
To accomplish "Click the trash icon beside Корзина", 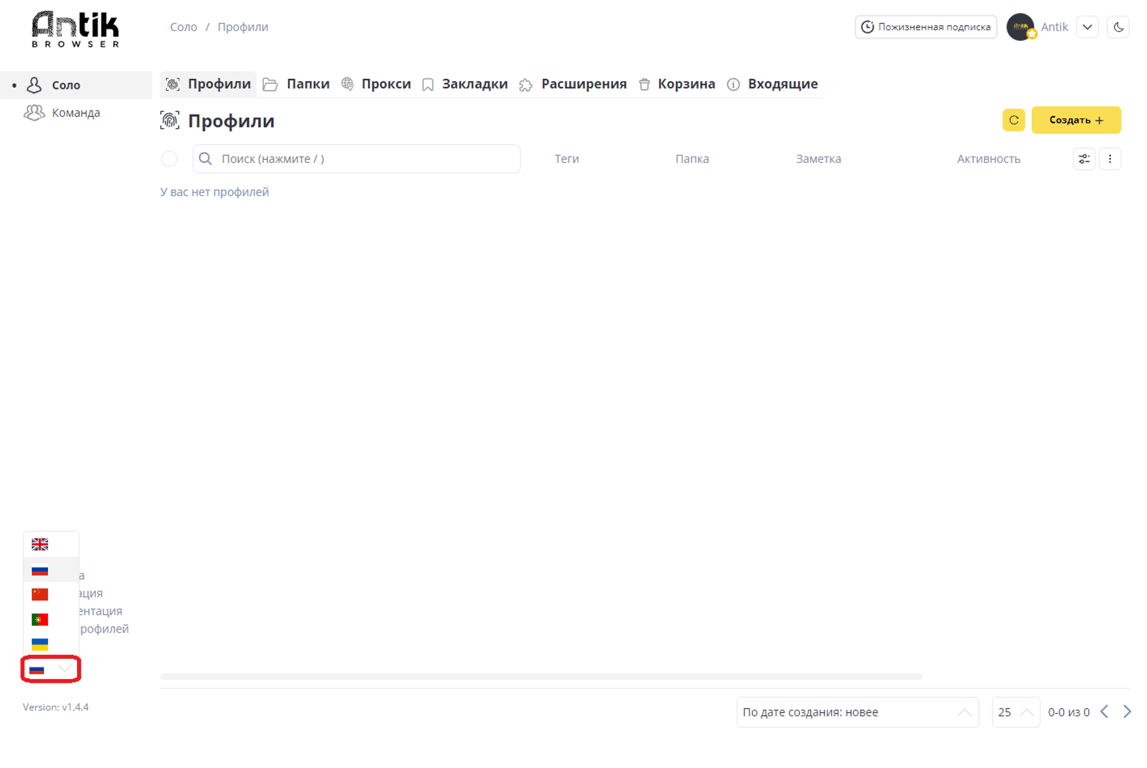I will 644,85.
